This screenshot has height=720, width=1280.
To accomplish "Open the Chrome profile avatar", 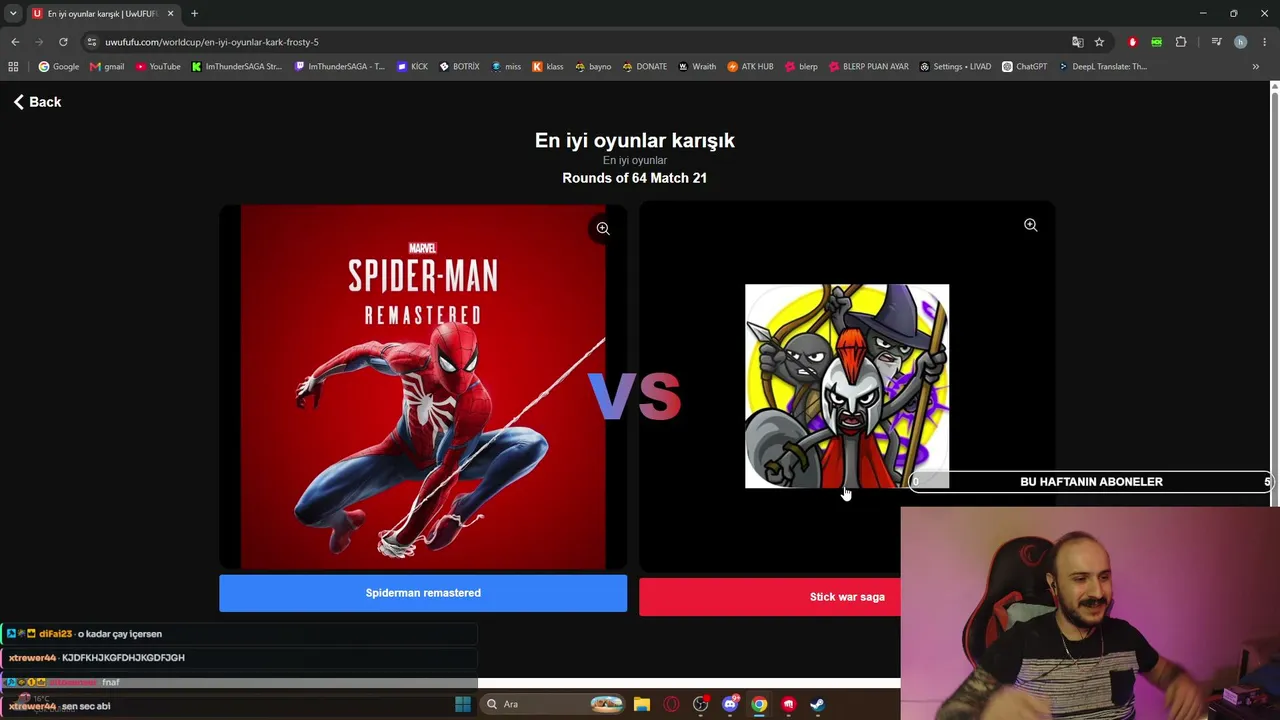I will tap(1240, 42).
